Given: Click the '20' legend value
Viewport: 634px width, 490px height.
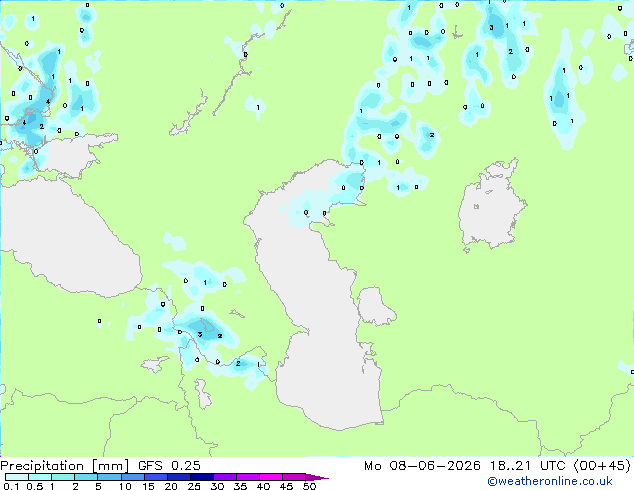Looking at the screenshot, I should (171, 486).
